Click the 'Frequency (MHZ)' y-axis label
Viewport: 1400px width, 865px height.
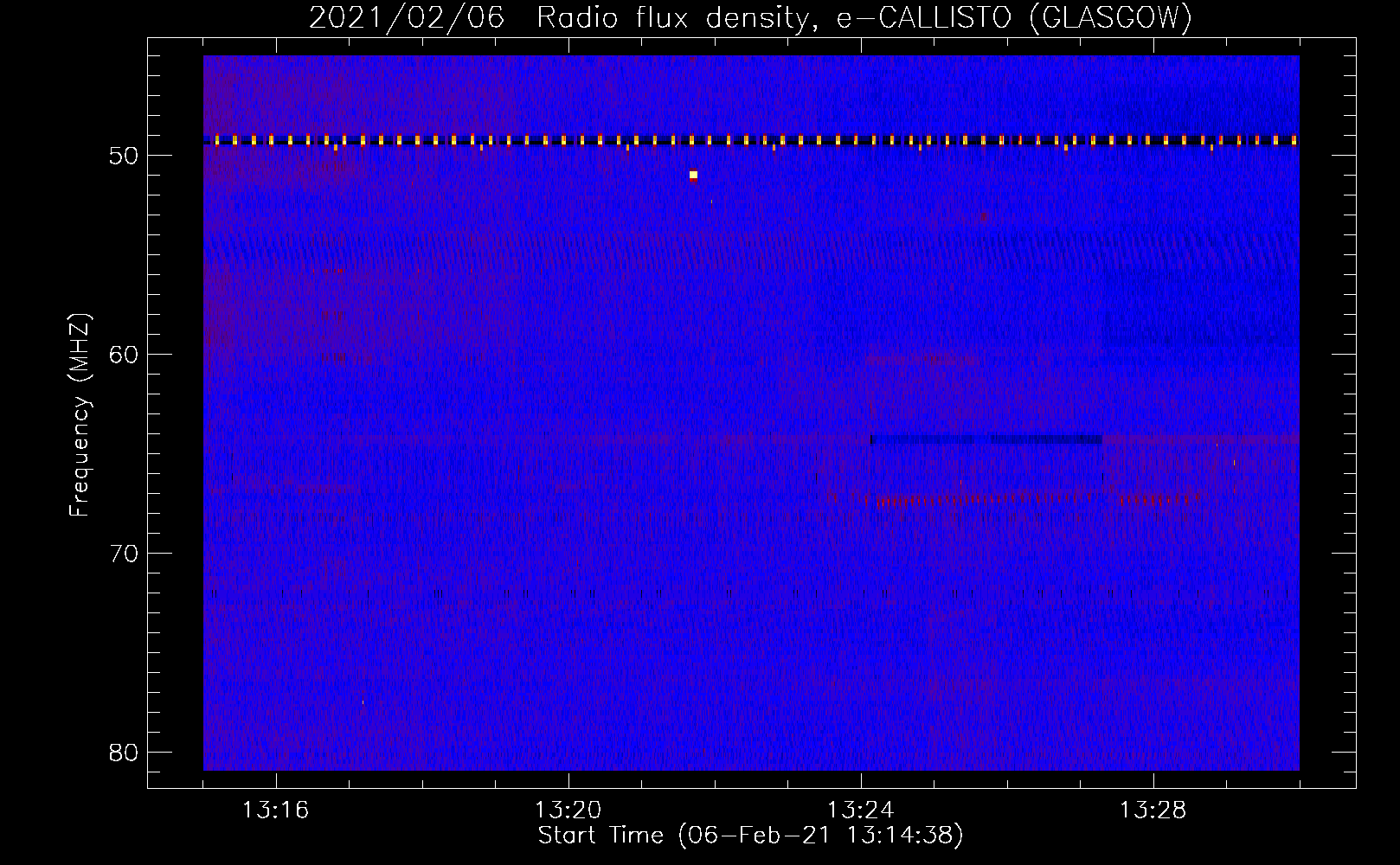(80, 415)
